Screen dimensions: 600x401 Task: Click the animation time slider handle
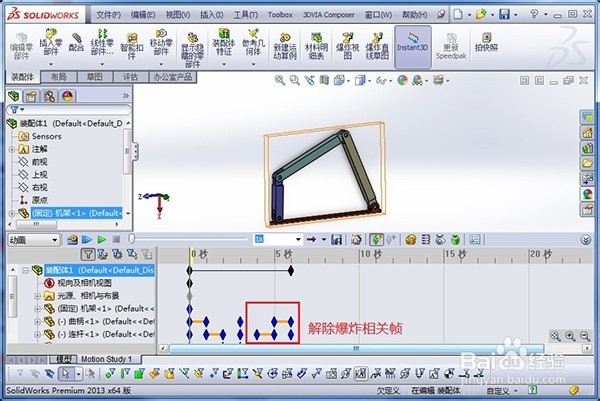pyautogui.click(x=132, y=239)
